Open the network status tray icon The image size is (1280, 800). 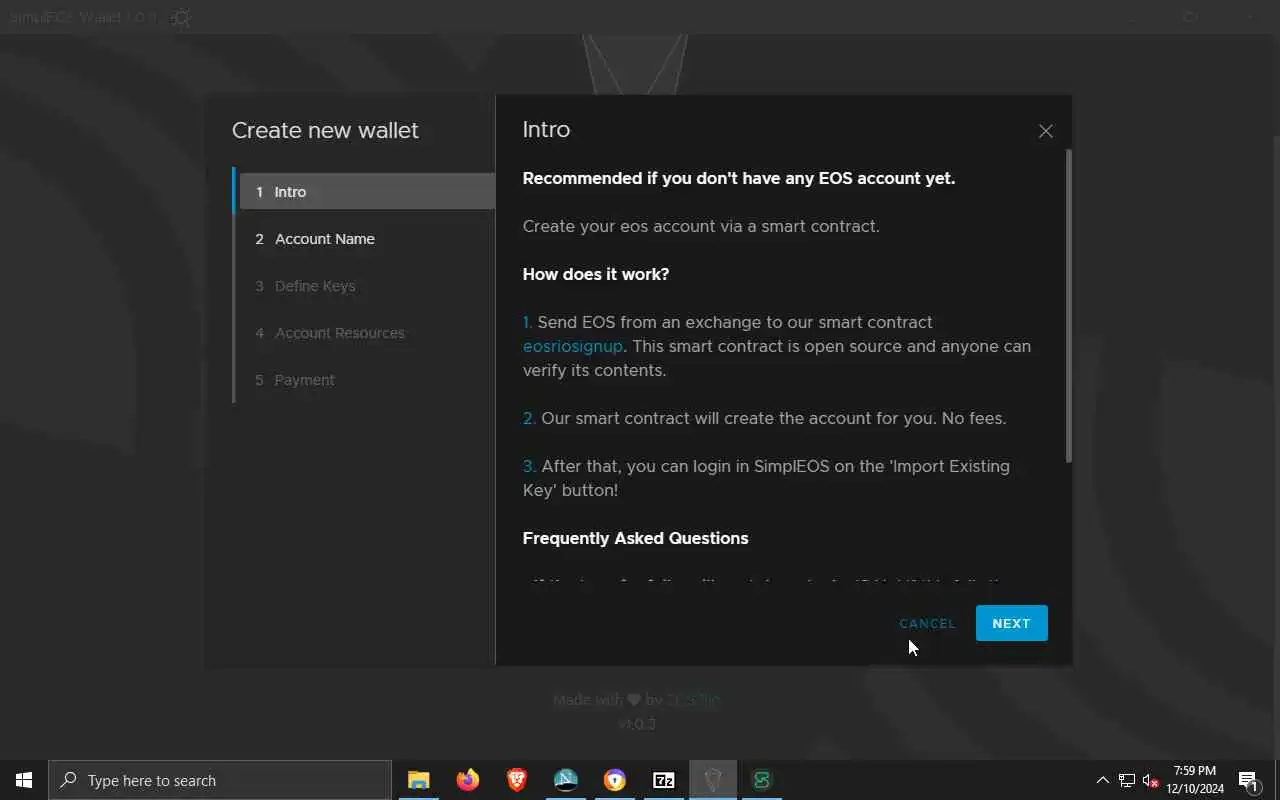click(1127, 780)
